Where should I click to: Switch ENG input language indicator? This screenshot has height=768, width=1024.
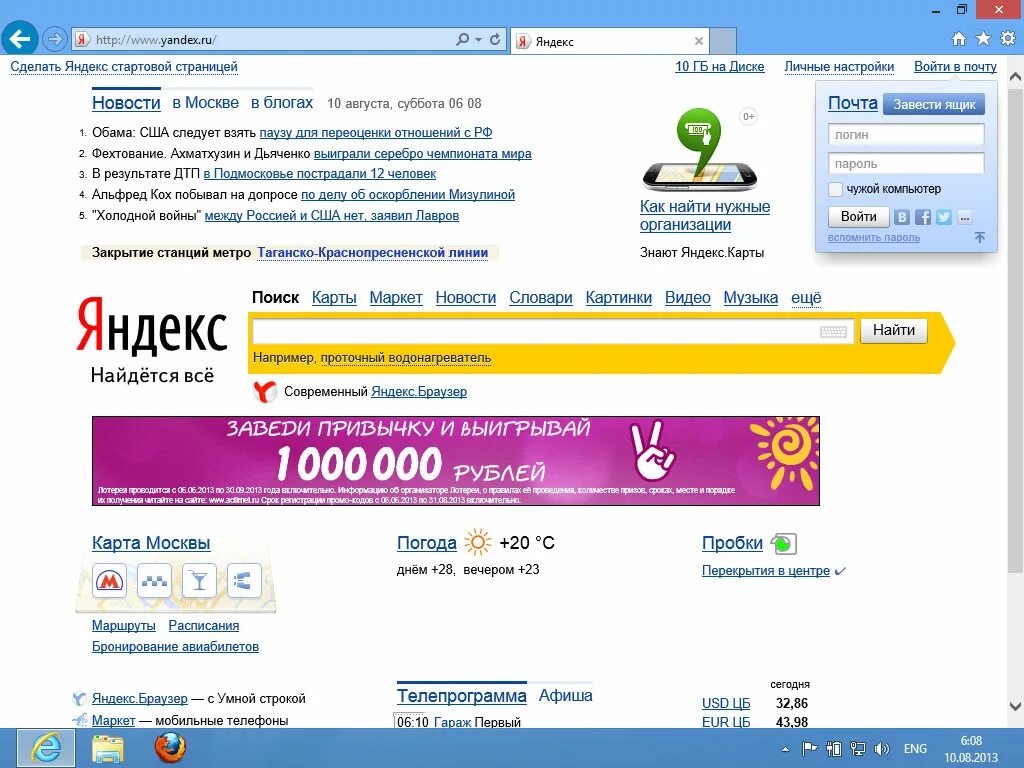(x=915, y=748)
